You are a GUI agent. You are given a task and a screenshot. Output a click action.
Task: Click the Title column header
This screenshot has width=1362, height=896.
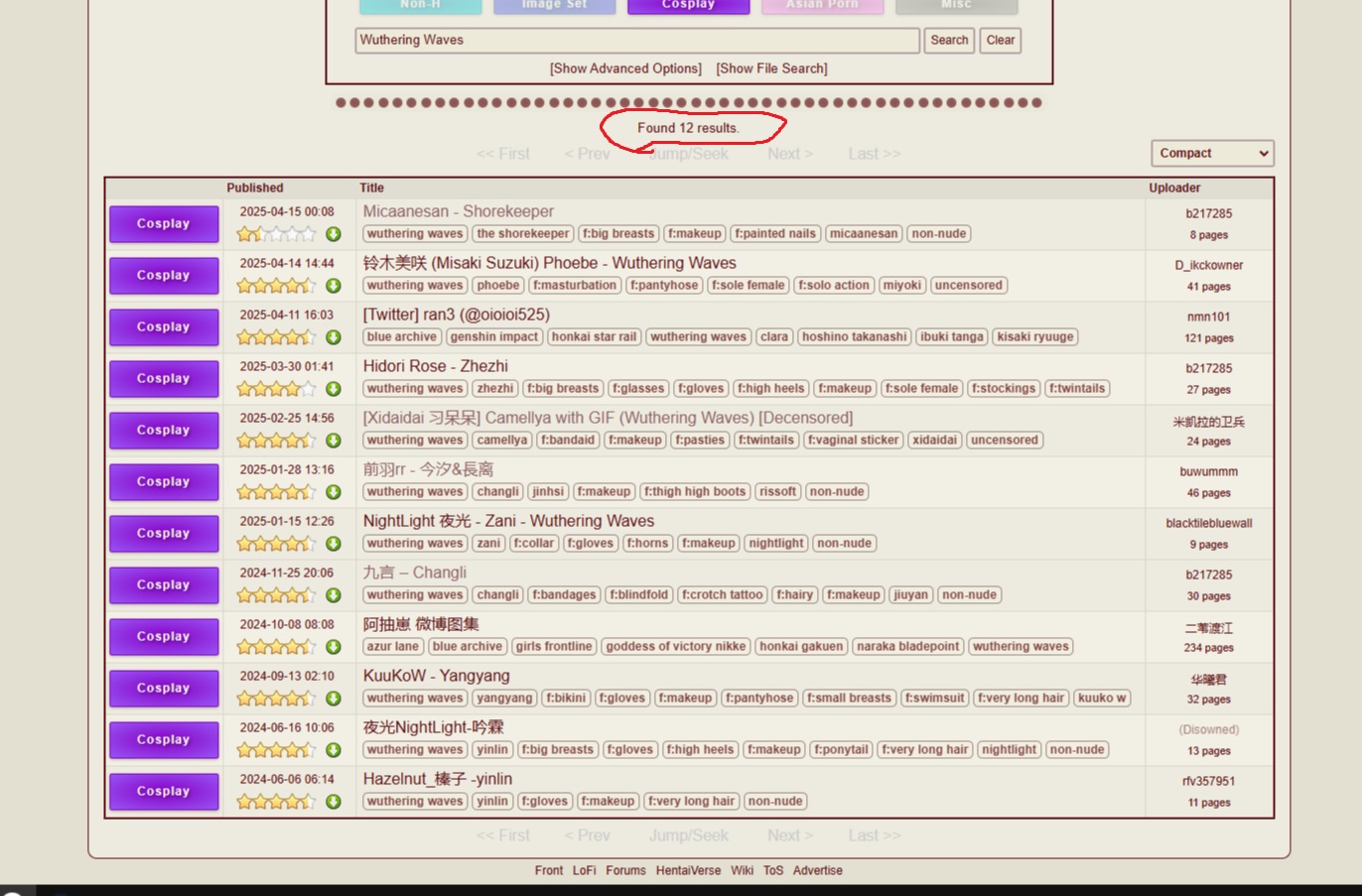click(x=372, y=188)
